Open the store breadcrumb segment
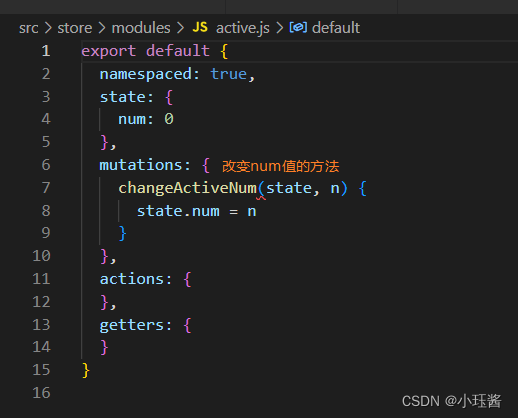 (75, 28)
